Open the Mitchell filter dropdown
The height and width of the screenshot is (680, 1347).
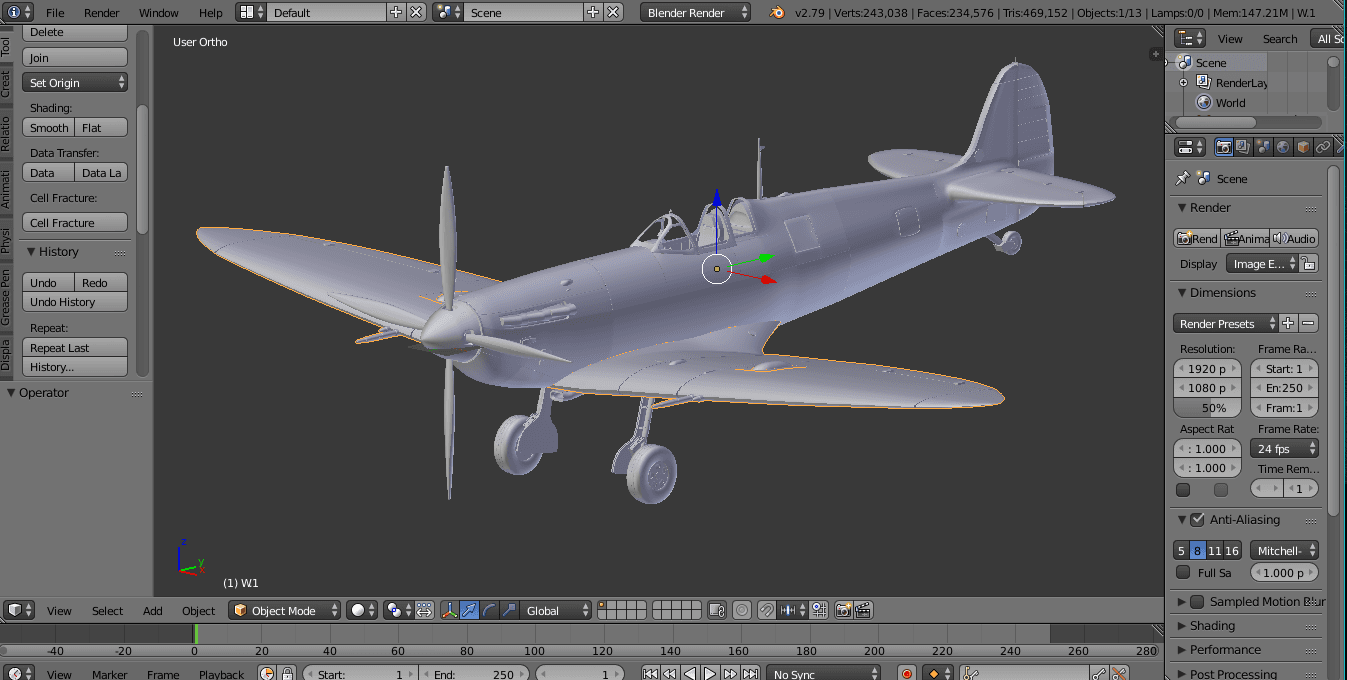coord(1284,550)
